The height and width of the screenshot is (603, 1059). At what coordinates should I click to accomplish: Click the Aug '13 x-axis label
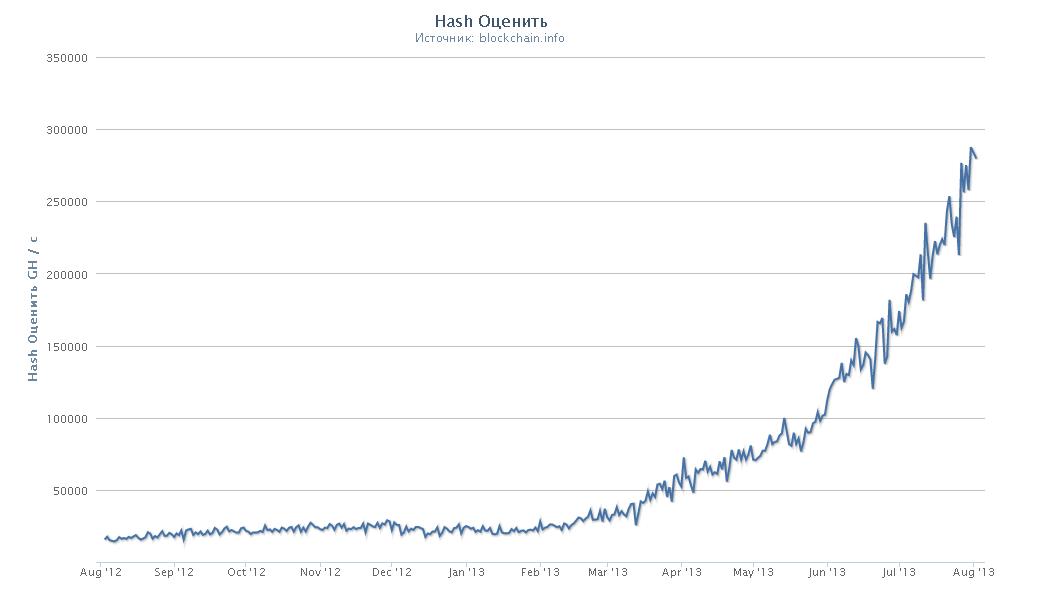point(973,573)
